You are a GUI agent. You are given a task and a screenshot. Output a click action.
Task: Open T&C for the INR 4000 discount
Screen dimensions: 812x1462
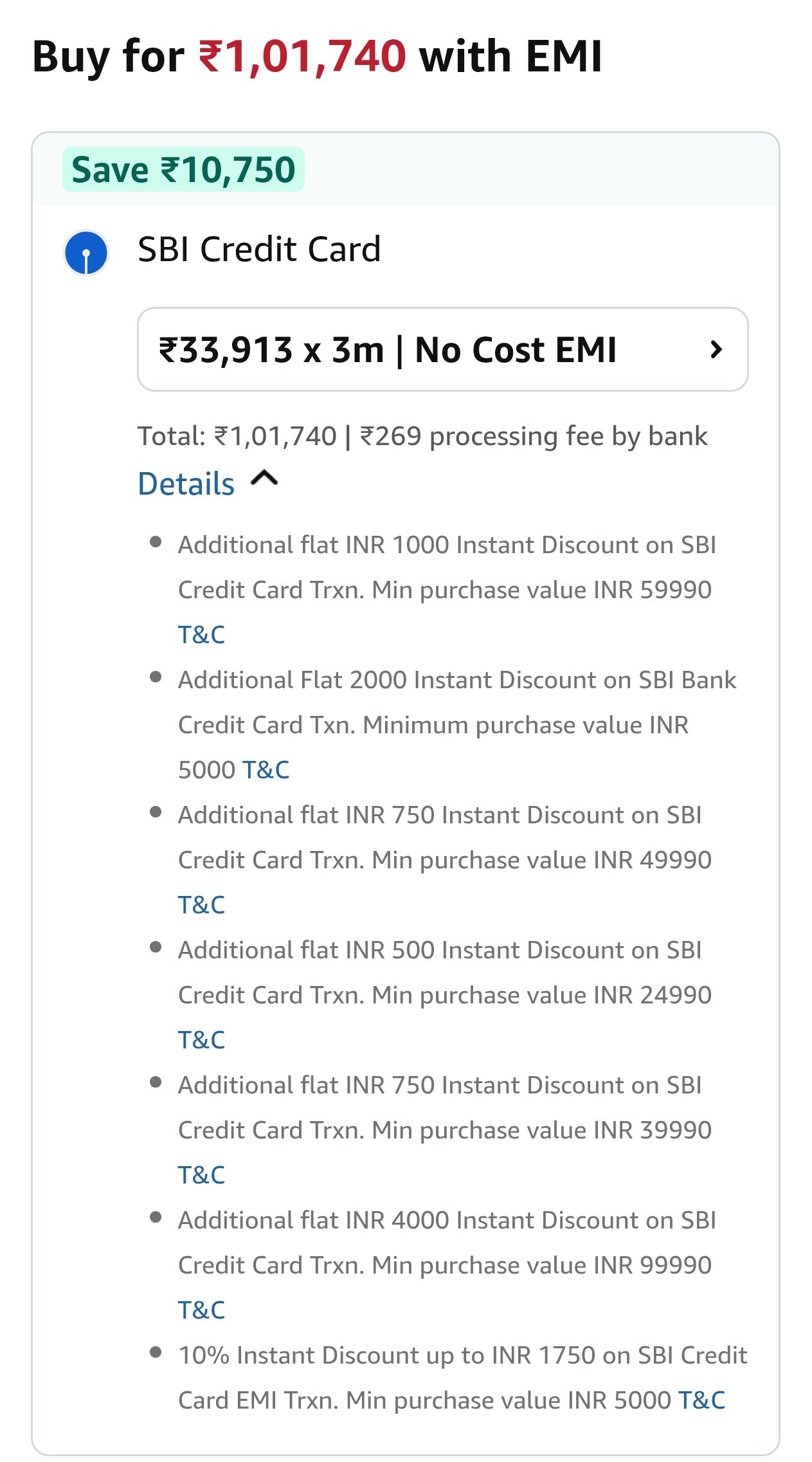201,1310
